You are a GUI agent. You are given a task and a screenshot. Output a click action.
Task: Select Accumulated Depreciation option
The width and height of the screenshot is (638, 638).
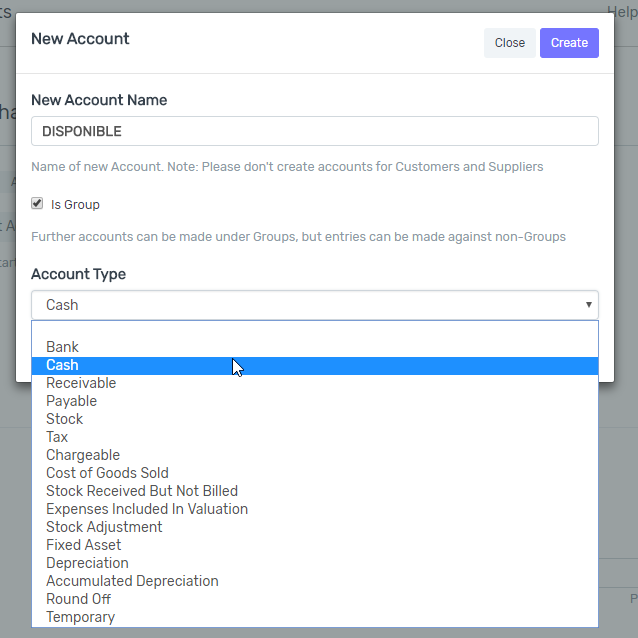[315, 581]
